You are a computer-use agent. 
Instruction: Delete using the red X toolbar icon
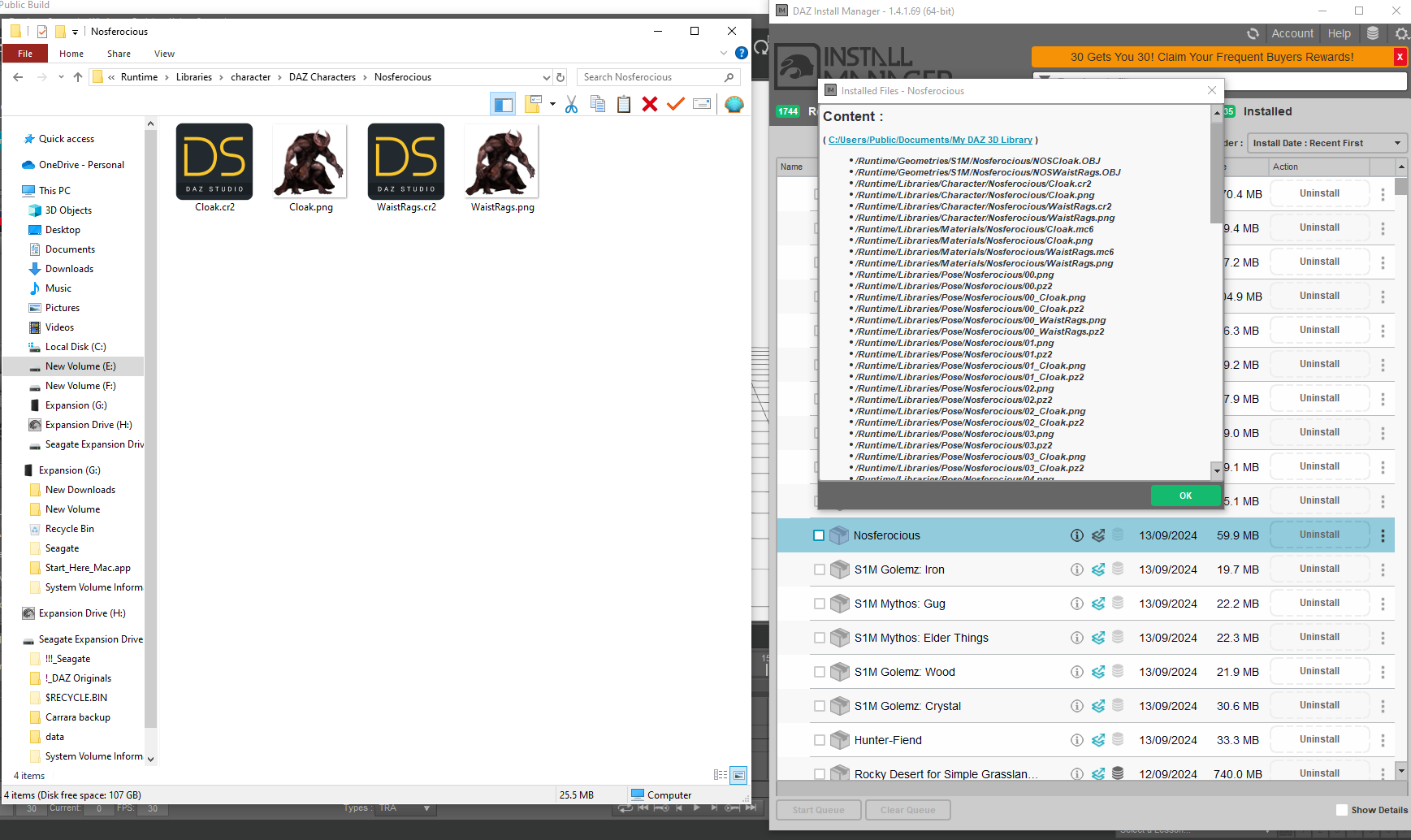[x=650, y=104]
